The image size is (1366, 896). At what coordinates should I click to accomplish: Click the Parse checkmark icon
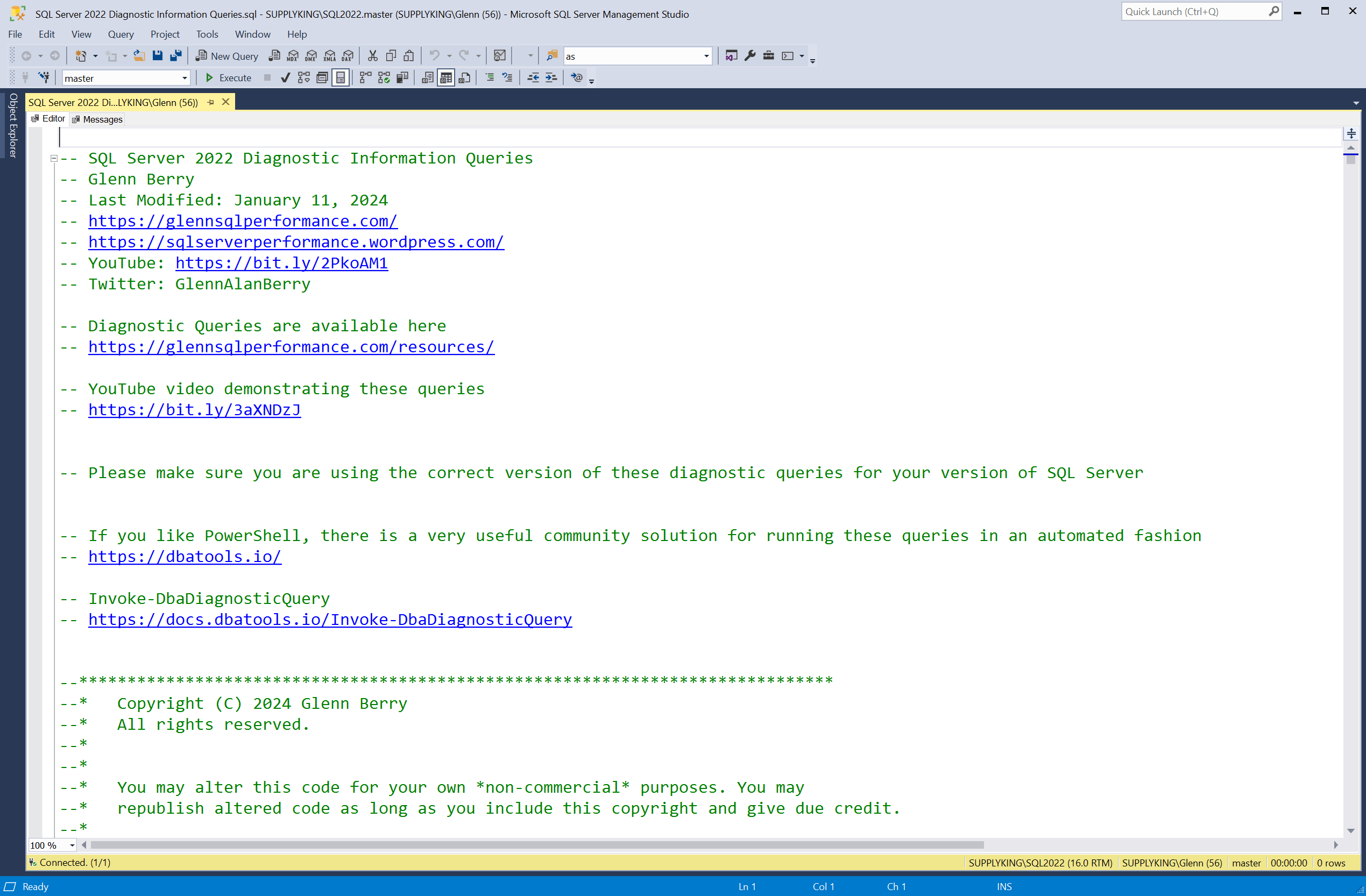[285, 78]
